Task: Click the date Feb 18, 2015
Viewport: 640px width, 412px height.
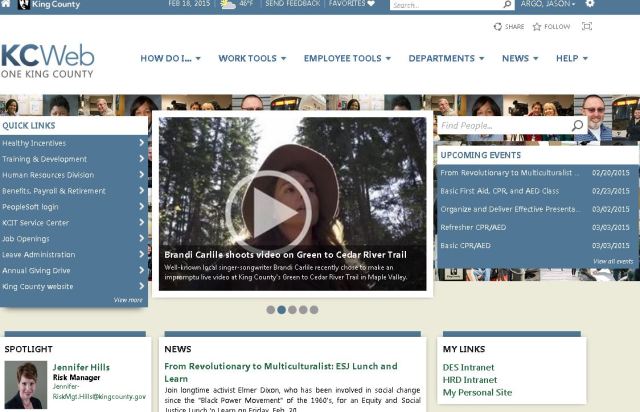Action: (189, 4)
